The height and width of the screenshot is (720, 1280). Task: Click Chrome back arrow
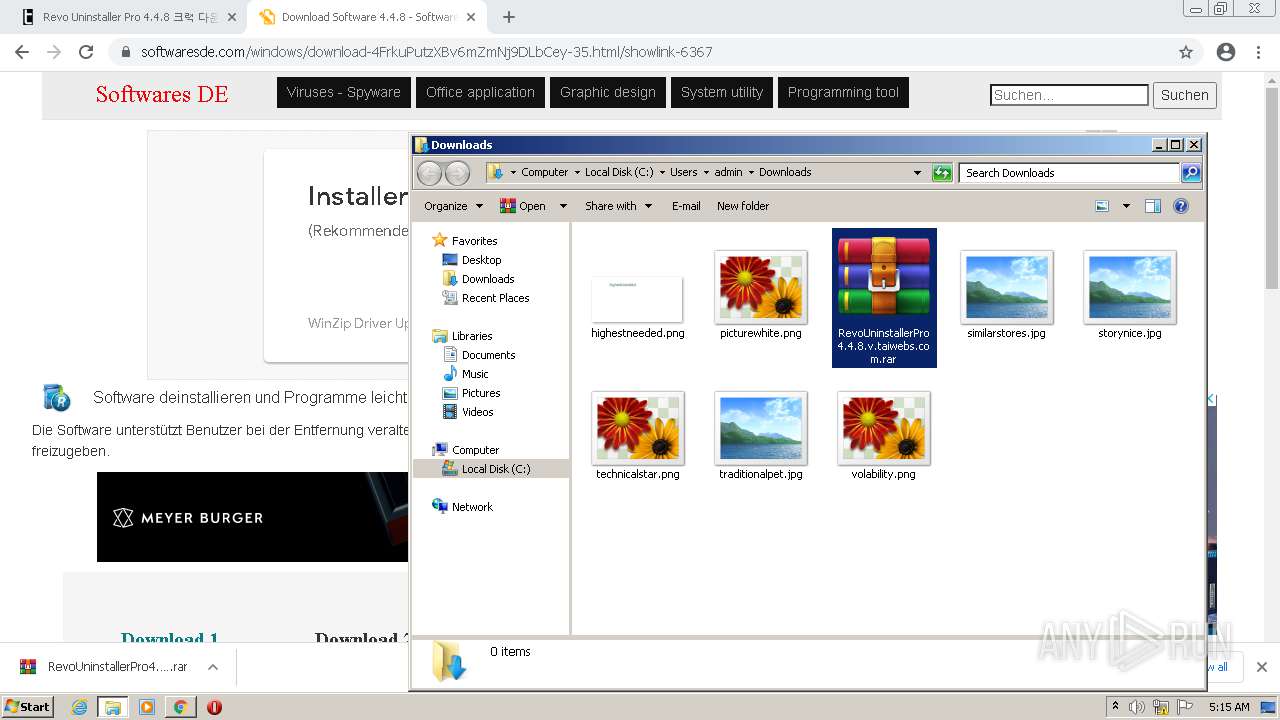tap(22, 52)
